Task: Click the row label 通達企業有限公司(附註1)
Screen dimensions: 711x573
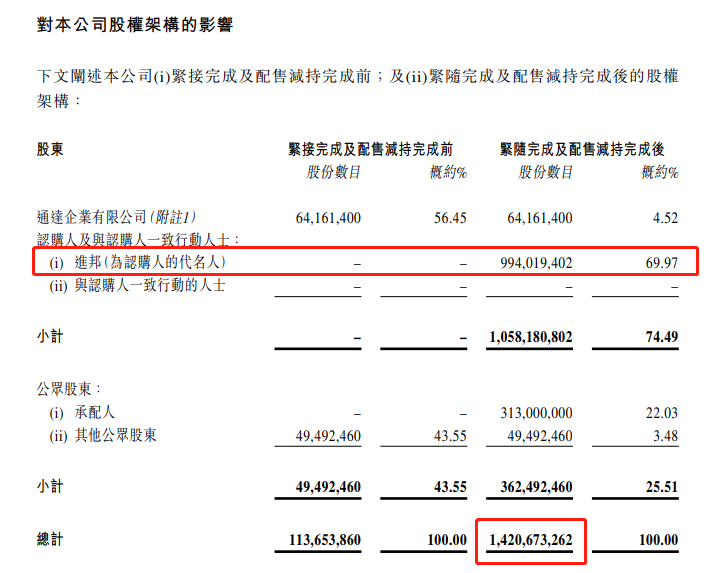Action: (116, 218)
